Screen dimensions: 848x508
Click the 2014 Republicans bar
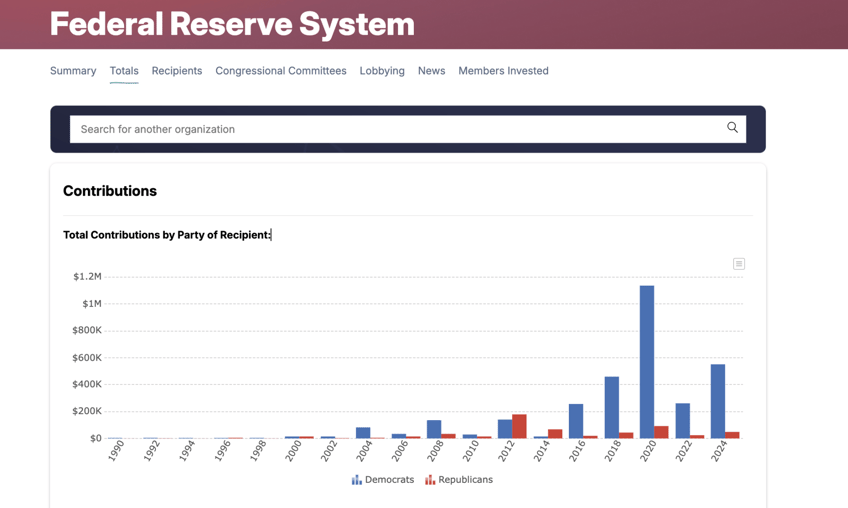pyautogui.click(x=555, y=434)
